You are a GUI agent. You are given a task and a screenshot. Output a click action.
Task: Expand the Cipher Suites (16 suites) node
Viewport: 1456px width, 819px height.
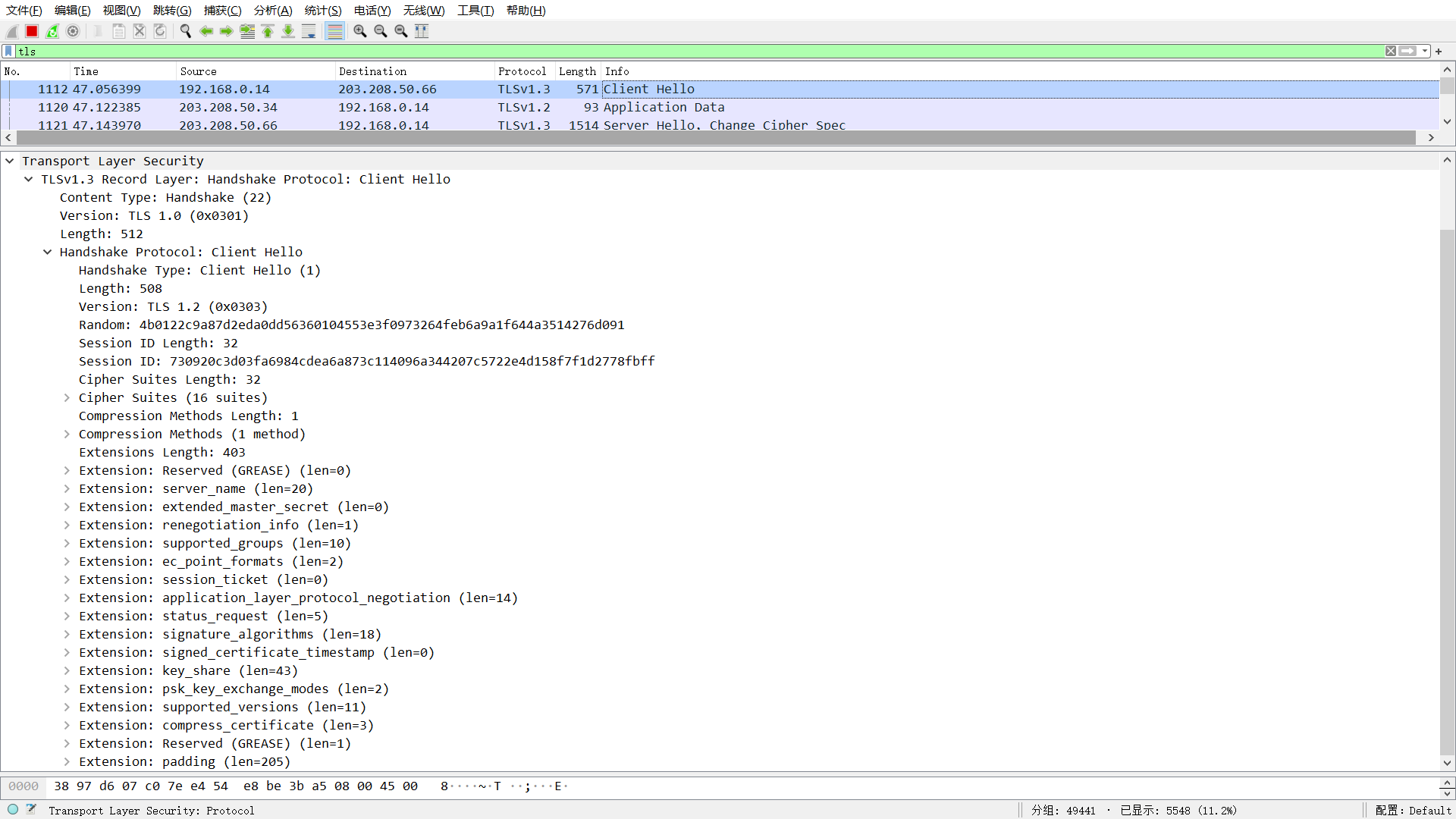67,398
